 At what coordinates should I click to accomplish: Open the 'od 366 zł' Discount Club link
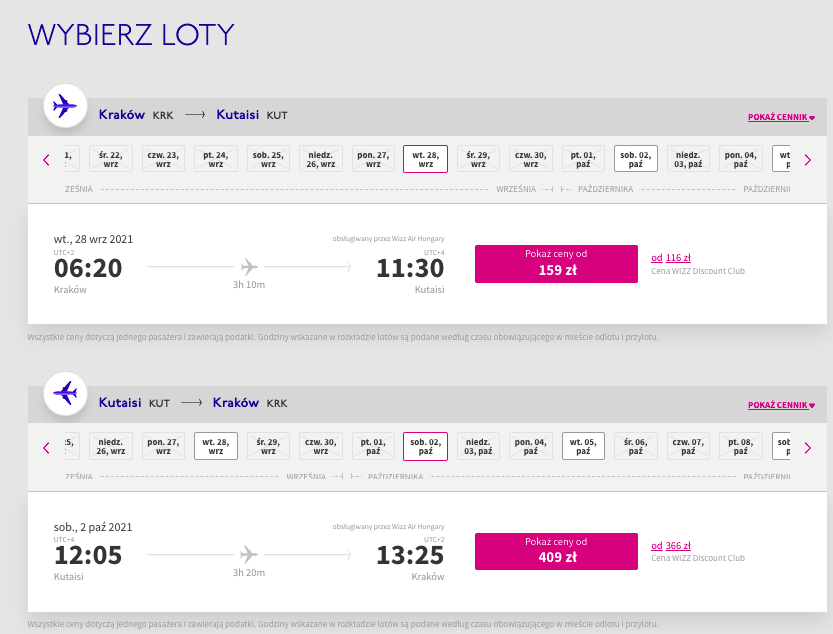(x=671, y=545)
